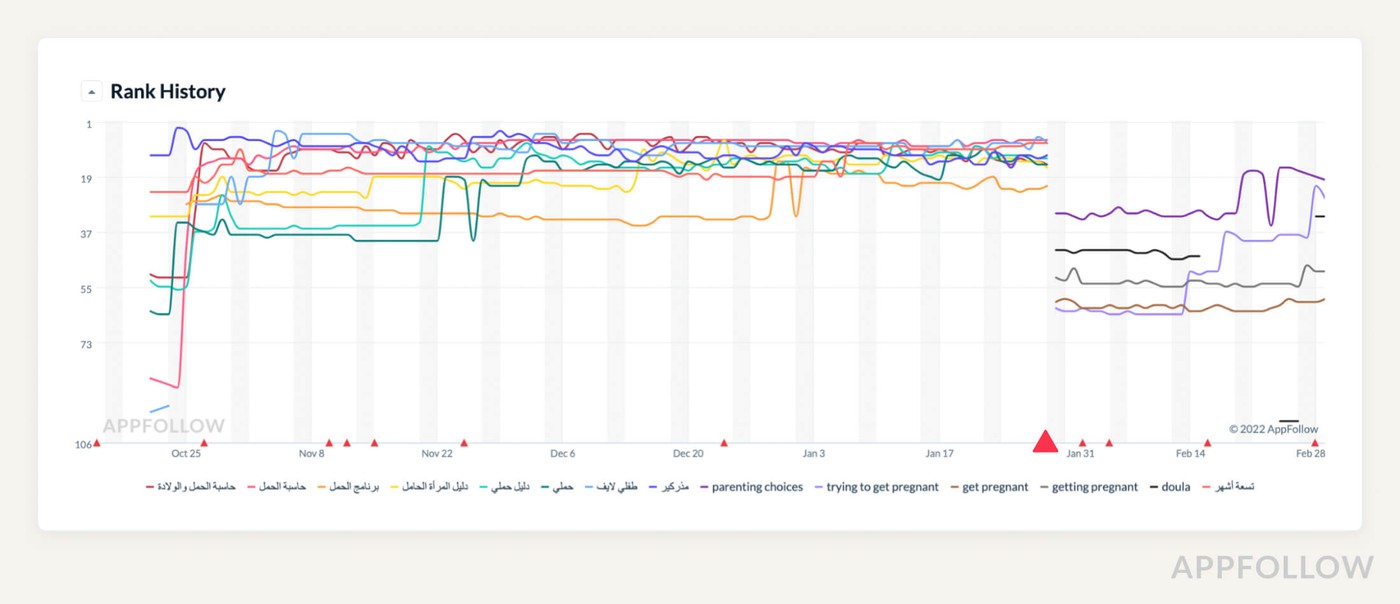
Task: Collapse the Rank History panel arrow
Action: [92, 92]
